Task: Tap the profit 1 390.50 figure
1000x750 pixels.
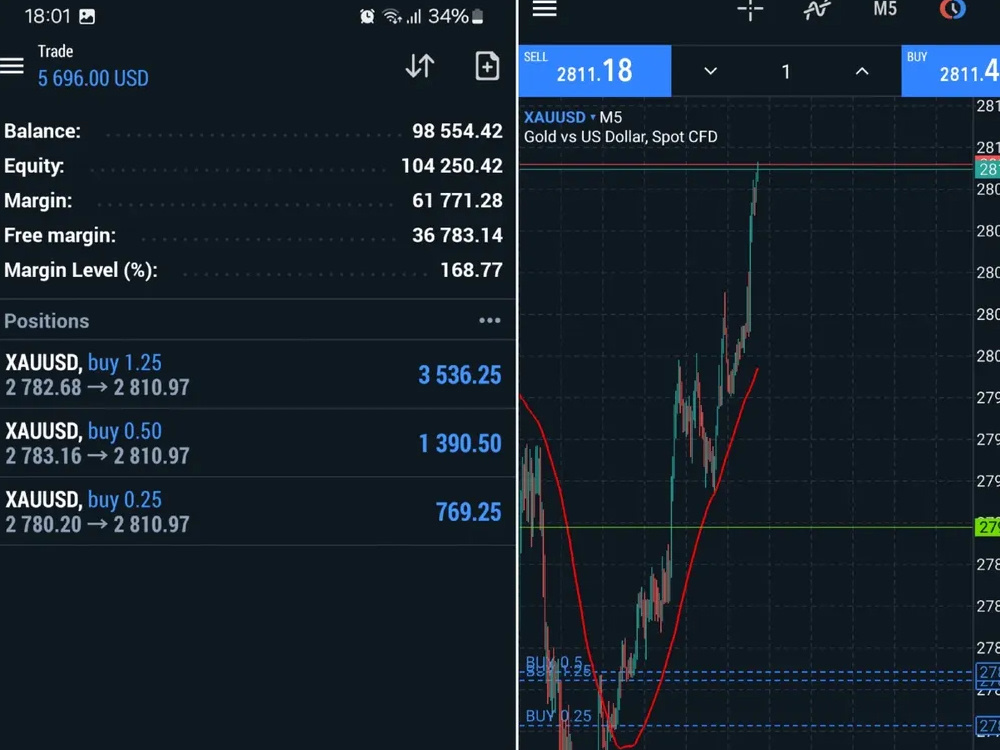Action: point(460,443)
